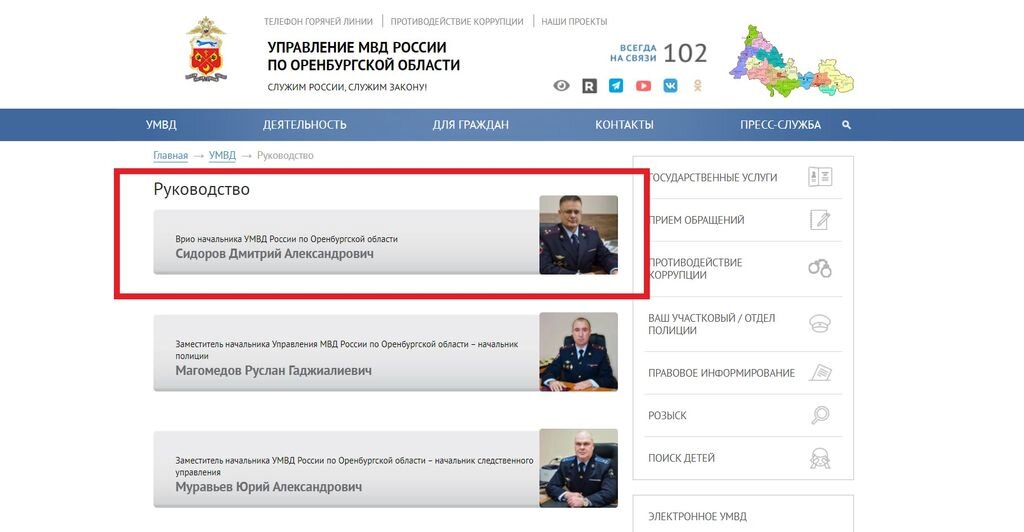Click the police cap icon for Ваш участковый

(x=820, y=323)
